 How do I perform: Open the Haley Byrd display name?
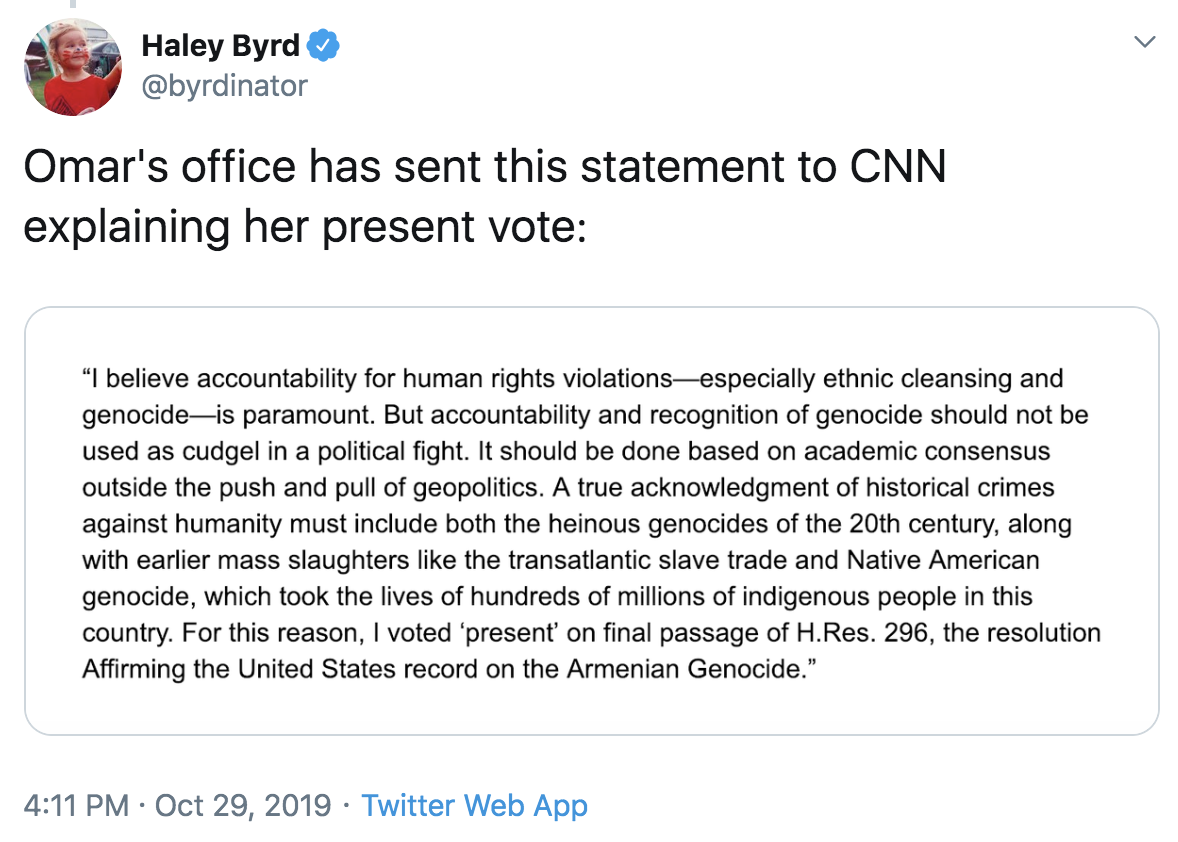220,45
